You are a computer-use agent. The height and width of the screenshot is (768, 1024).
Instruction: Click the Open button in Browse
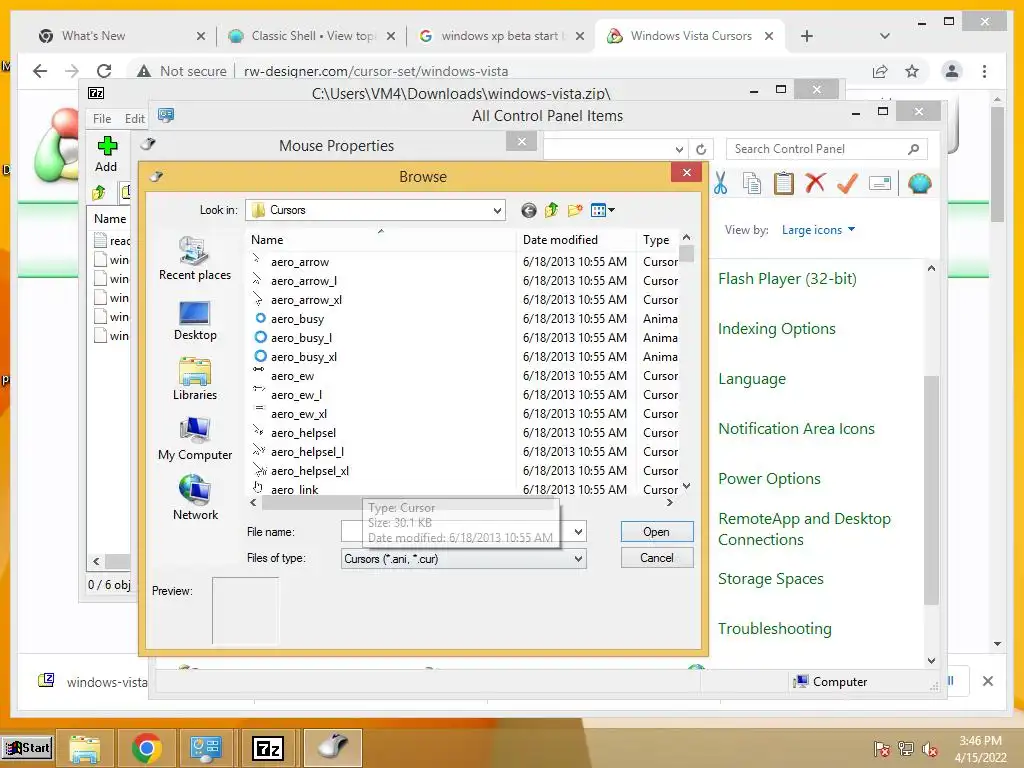coord(656,532)
